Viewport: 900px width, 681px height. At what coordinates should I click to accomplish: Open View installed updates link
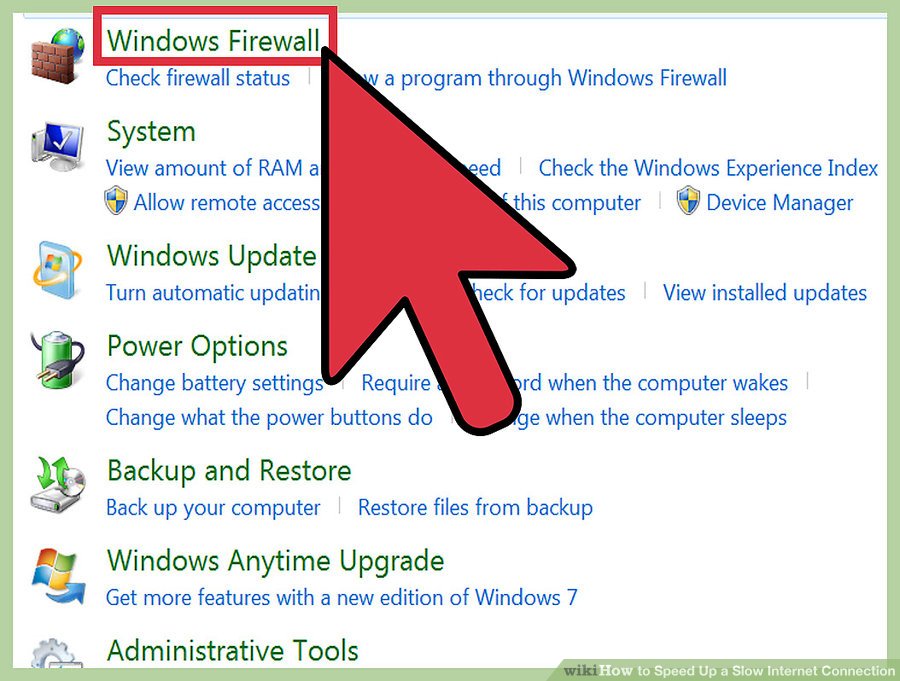[x=765, y=293]
